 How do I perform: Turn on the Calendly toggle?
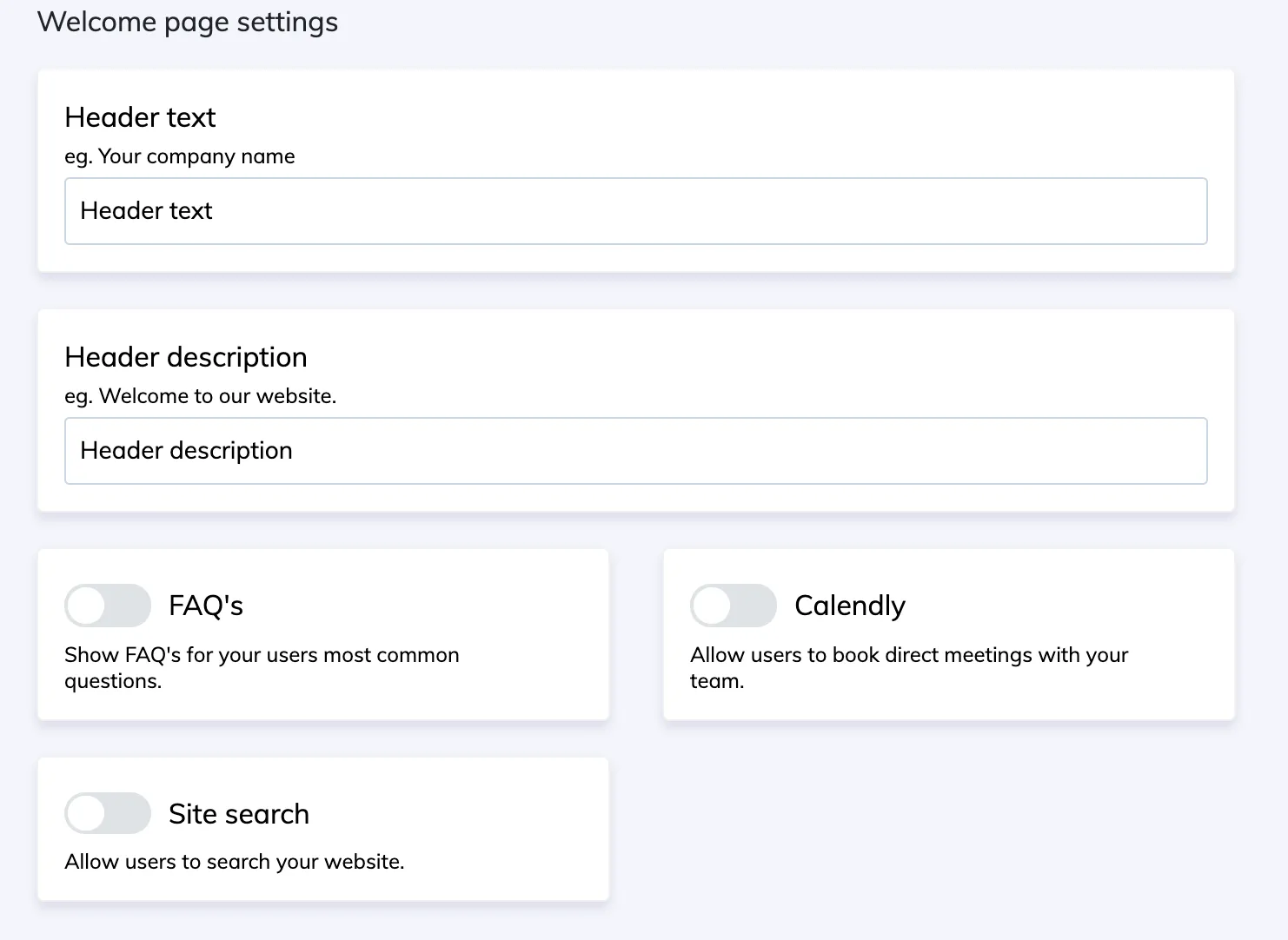click(734, 606)
